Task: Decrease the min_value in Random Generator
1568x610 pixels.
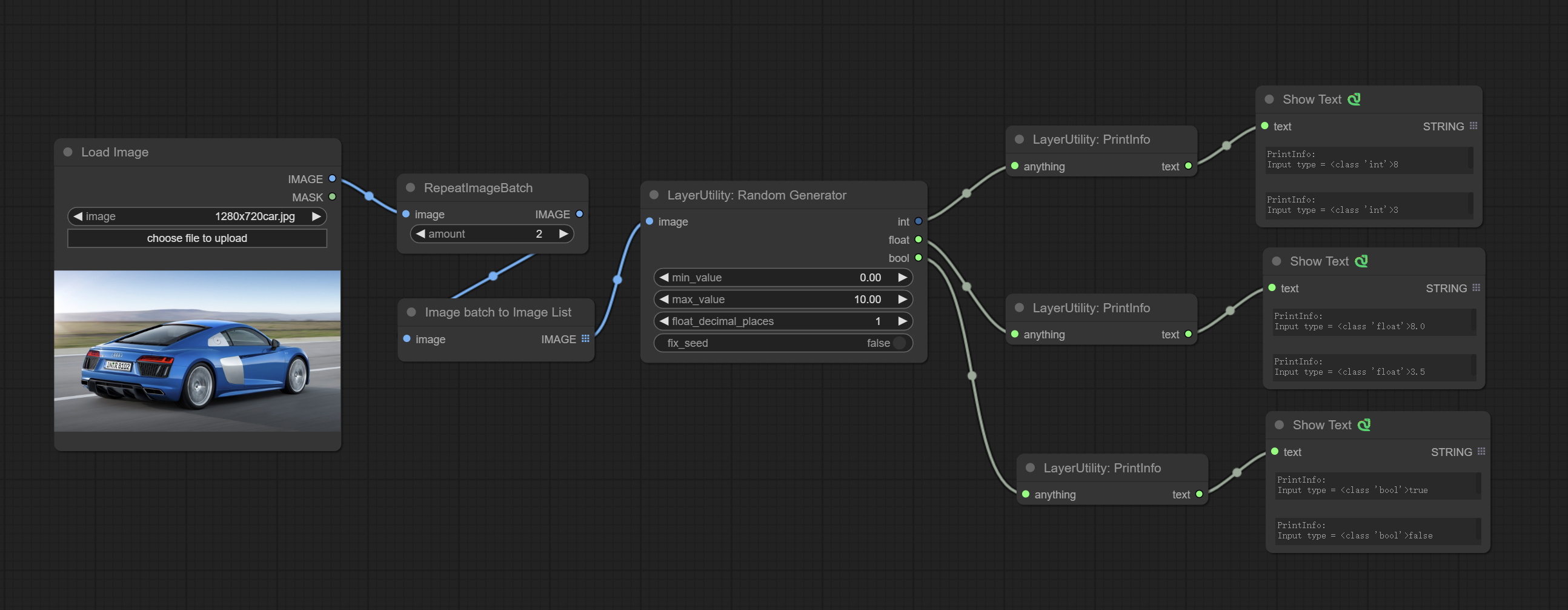Action: coord(664,278)
